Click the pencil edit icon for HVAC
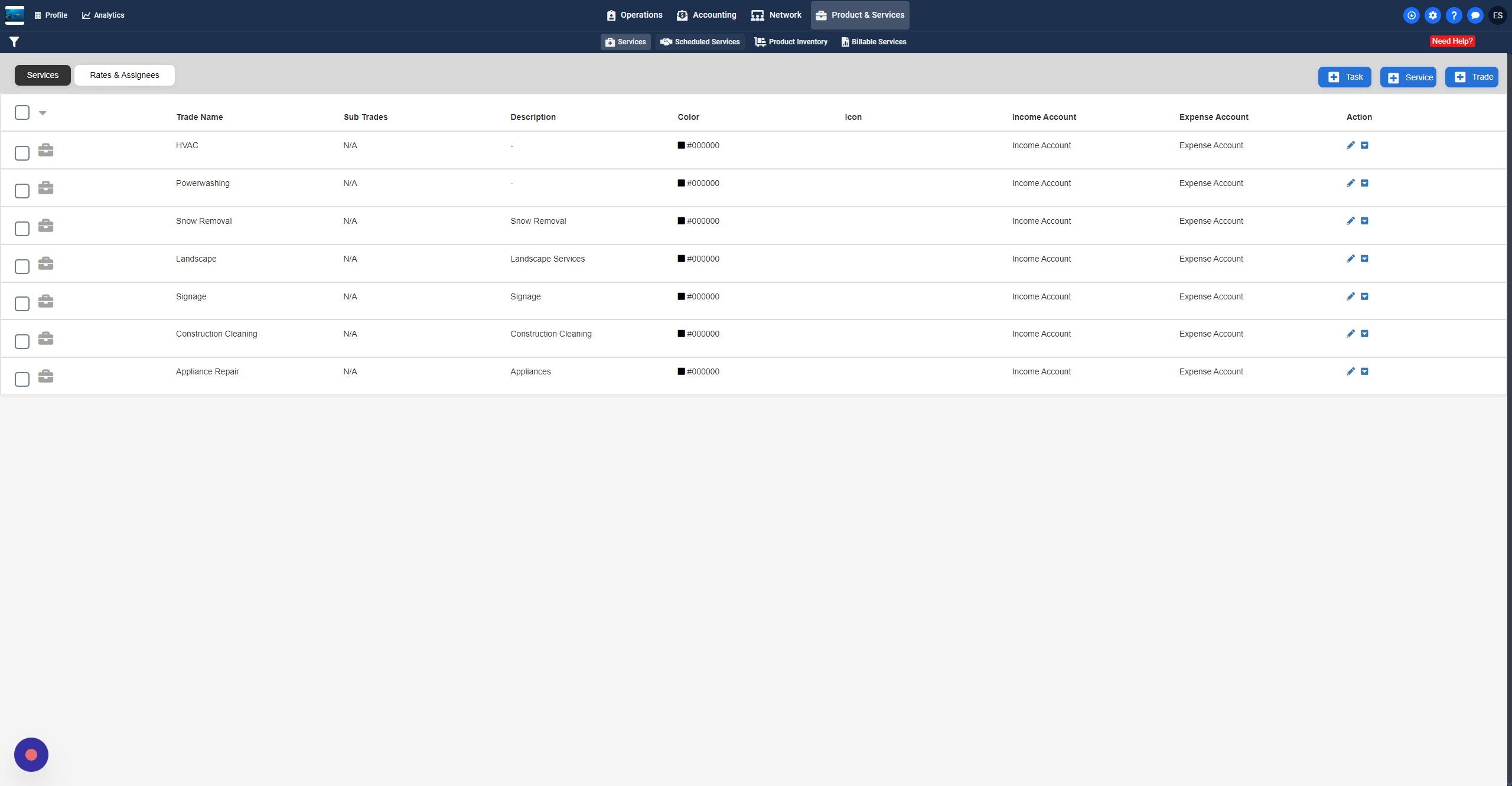Image resolution: width=1512 pixels, height=786 pixels. 1350,145
